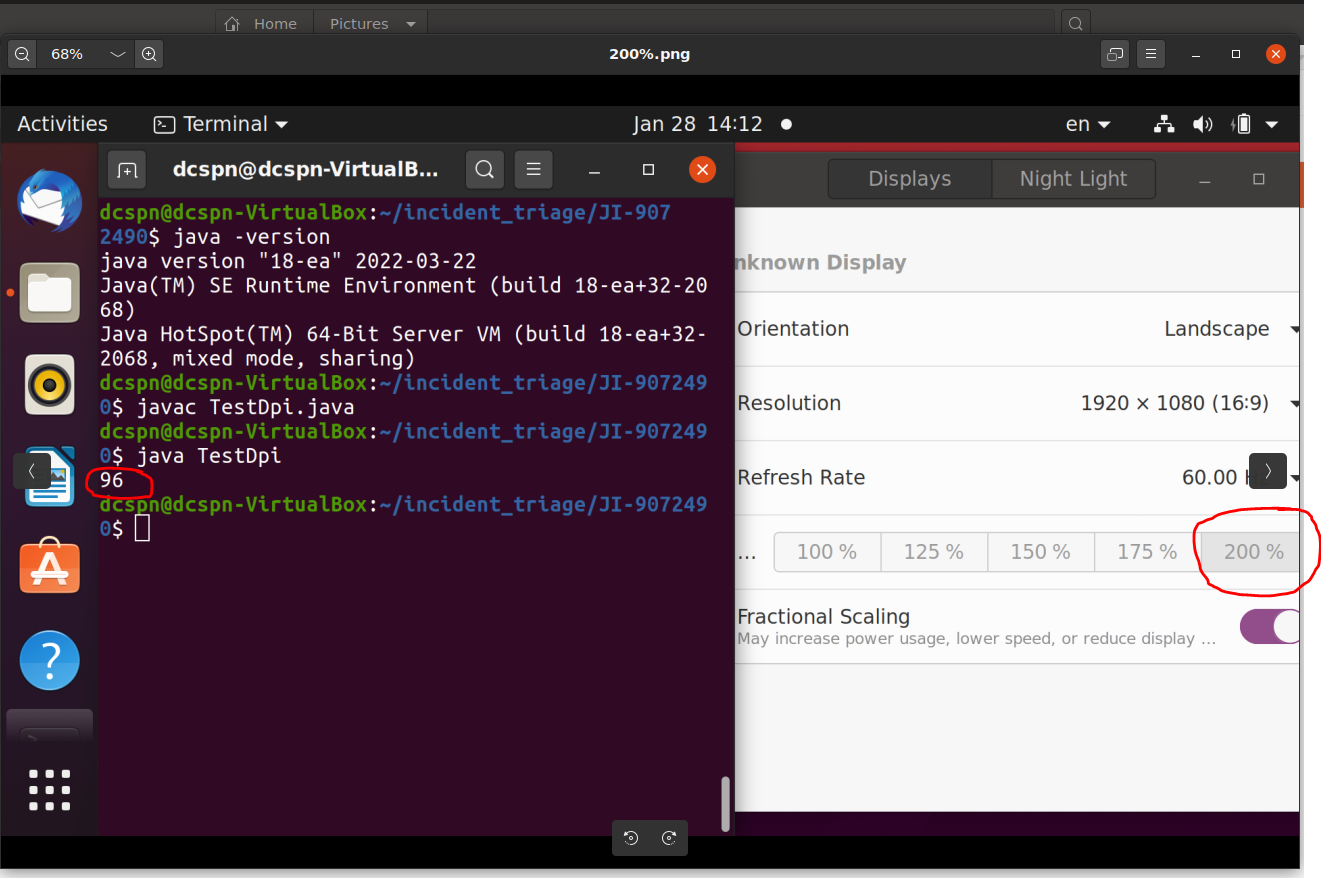Click the file manager search icon

click(x=1075, y=23)
